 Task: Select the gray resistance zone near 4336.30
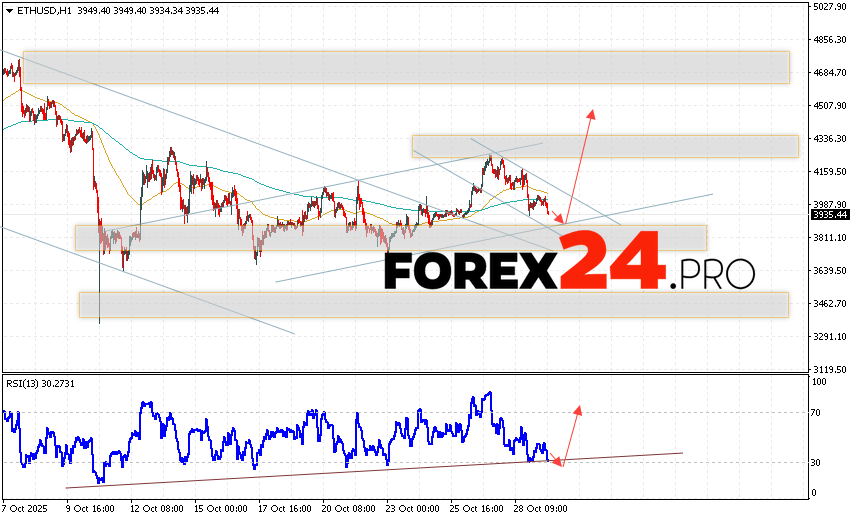(x=604, y=146)
